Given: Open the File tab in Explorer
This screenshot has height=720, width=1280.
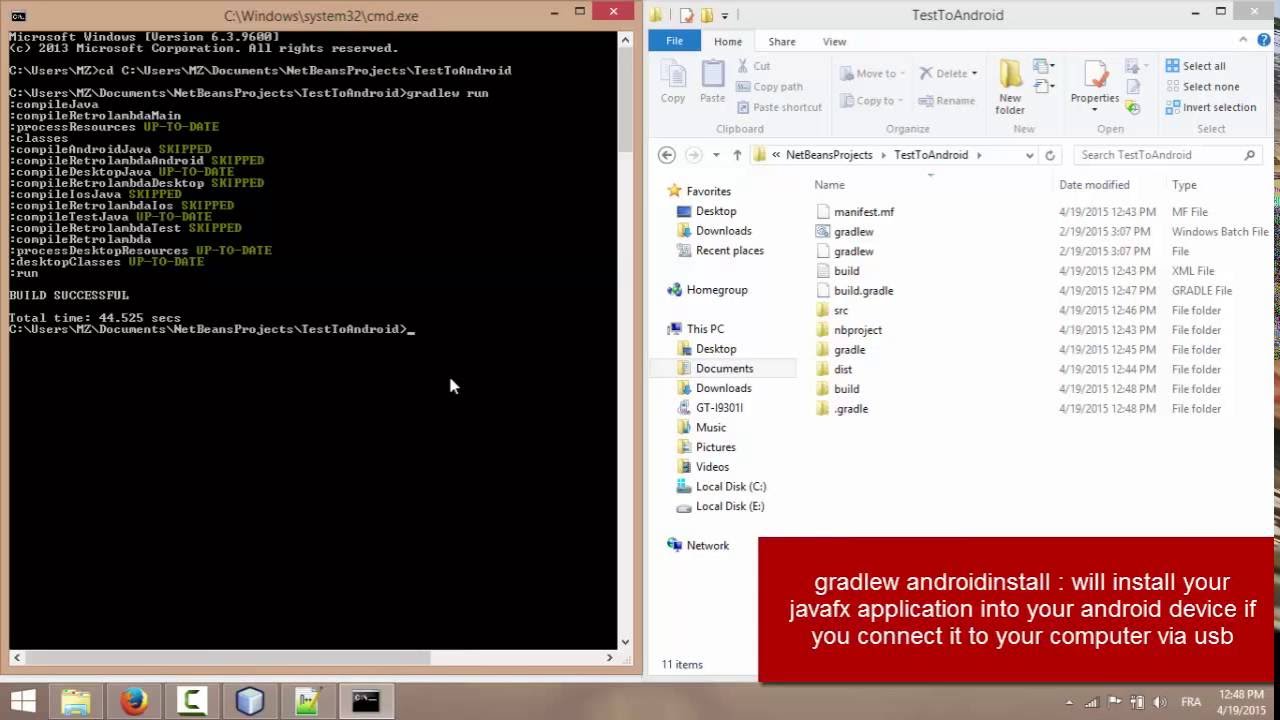Looking at the screenshot, I should (x=675, y=41).
